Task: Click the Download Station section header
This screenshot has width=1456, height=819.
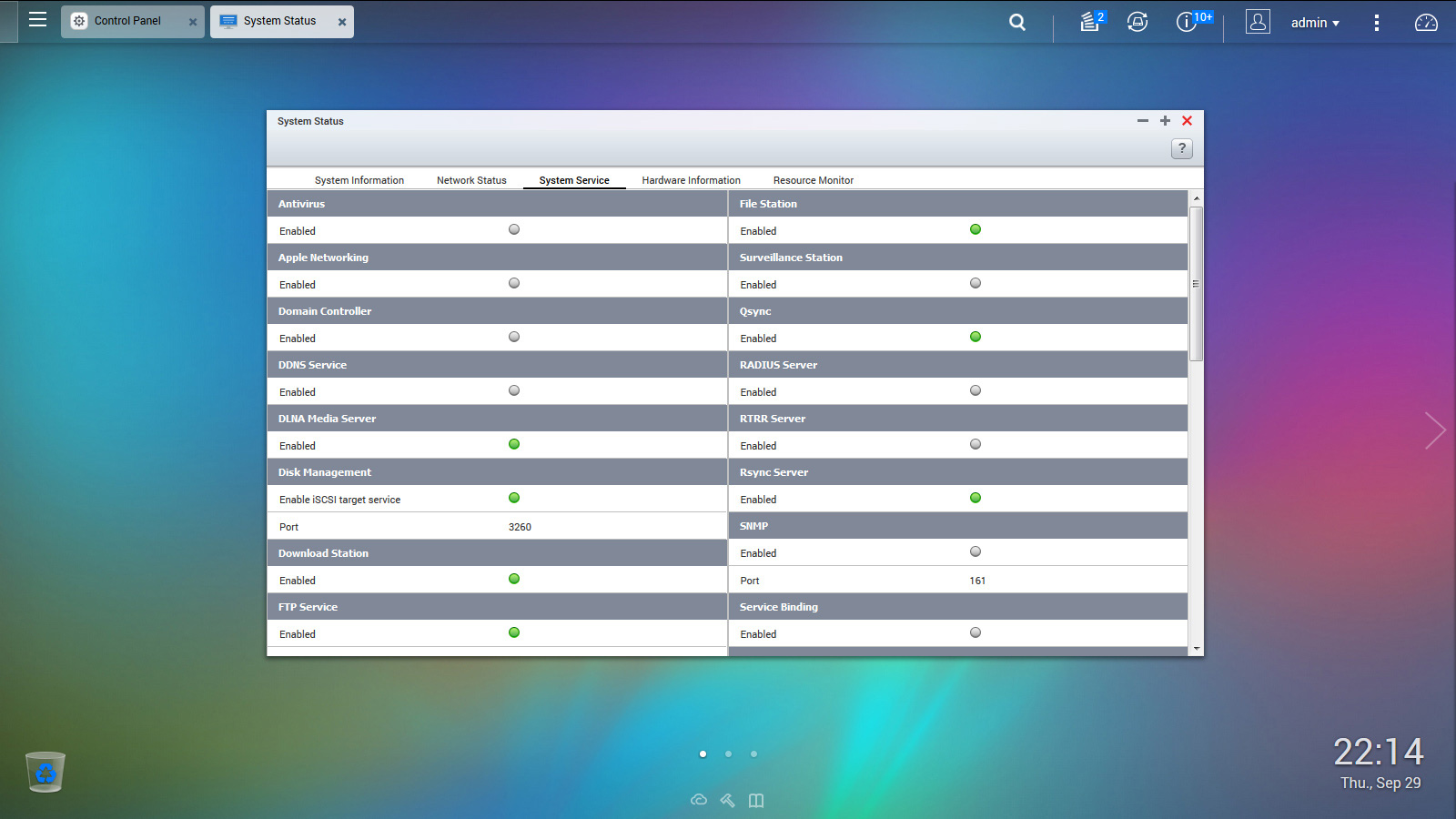Action: tap(497, 553)
